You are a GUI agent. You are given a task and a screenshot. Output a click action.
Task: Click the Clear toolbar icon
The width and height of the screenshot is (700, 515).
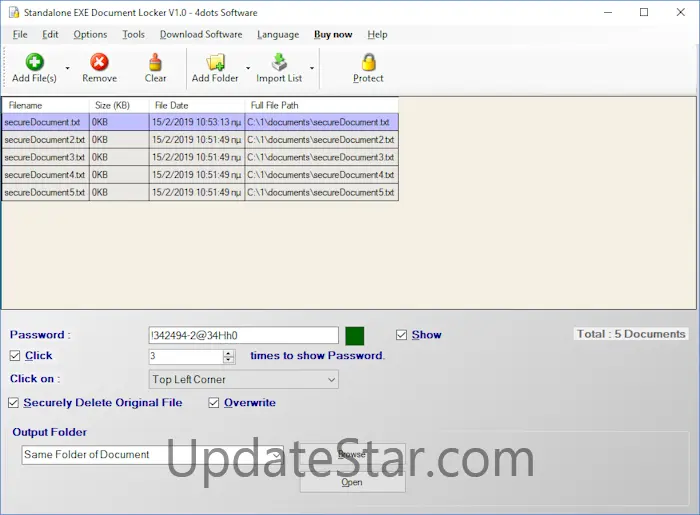155,63
